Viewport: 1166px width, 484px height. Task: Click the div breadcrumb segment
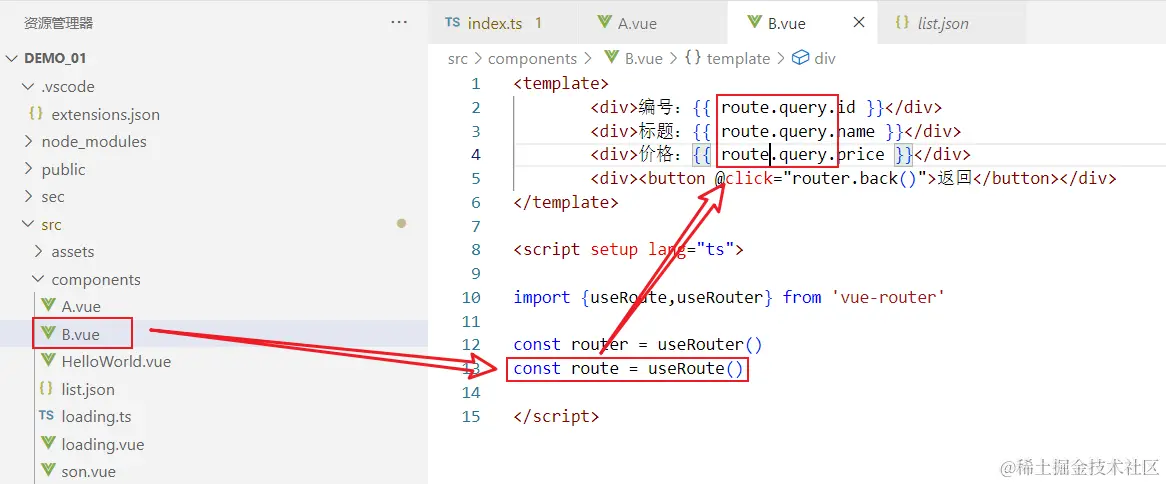825,59
